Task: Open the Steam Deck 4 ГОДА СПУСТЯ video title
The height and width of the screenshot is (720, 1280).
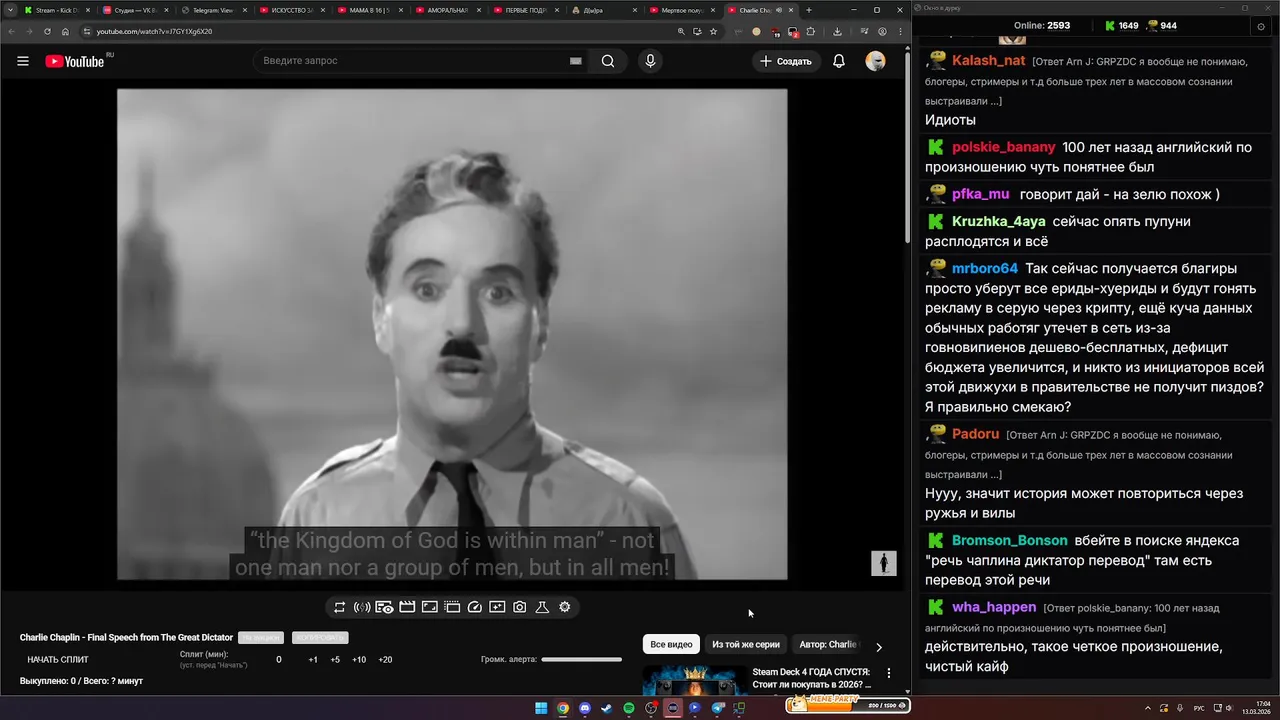Action: pyautogui.click(x=812, y=679)
